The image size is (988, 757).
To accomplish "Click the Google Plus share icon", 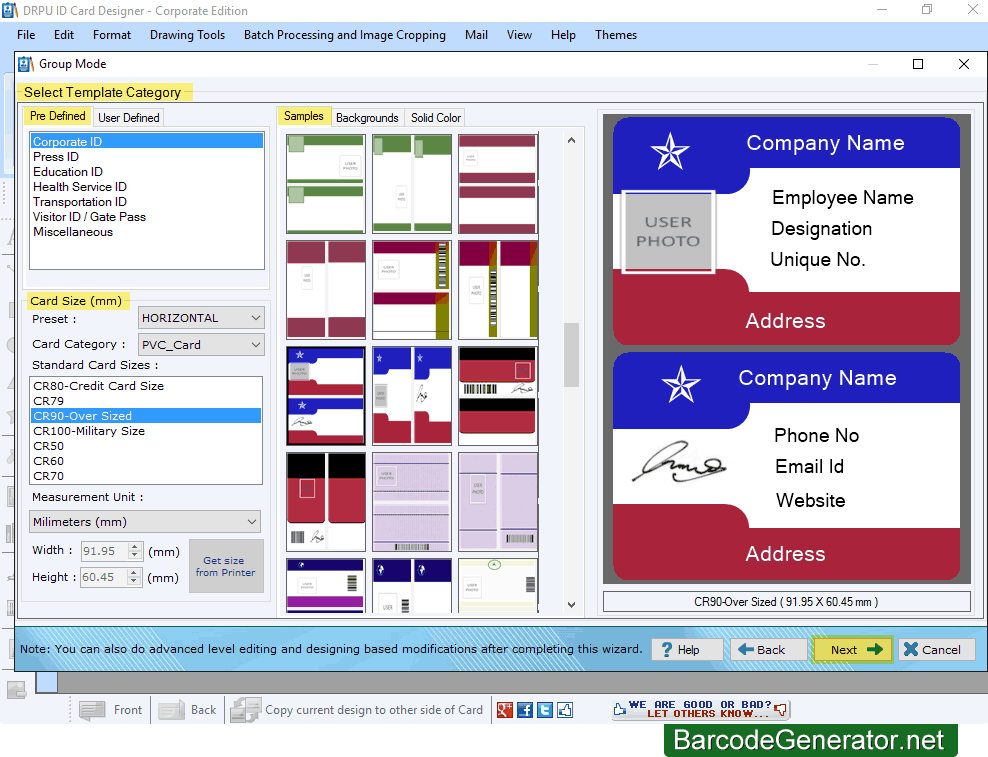I will click(505, 710).
